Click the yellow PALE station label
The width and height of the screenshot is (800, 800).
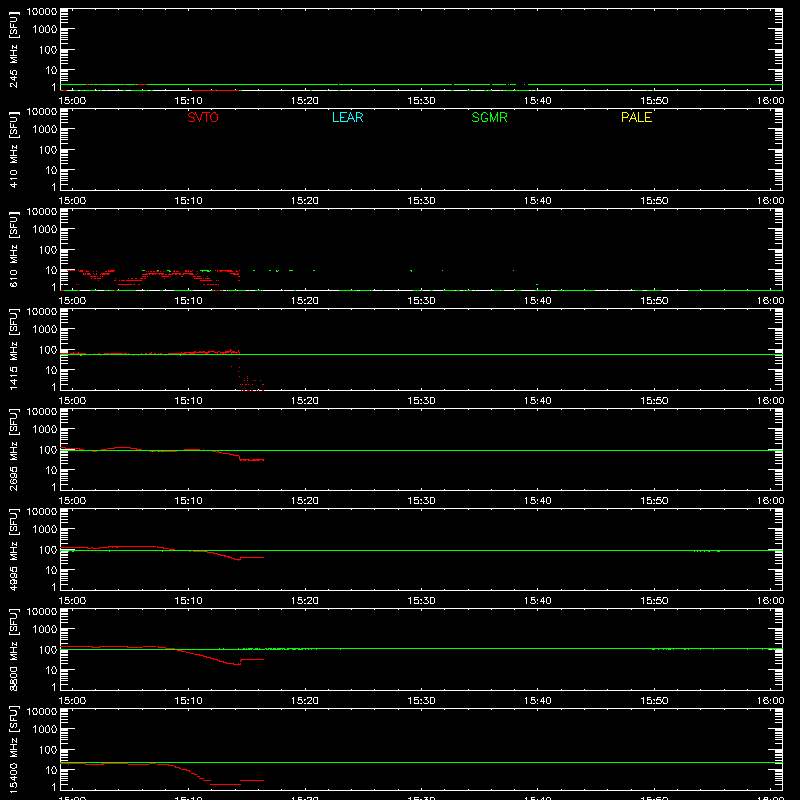(x=636, y=117)
